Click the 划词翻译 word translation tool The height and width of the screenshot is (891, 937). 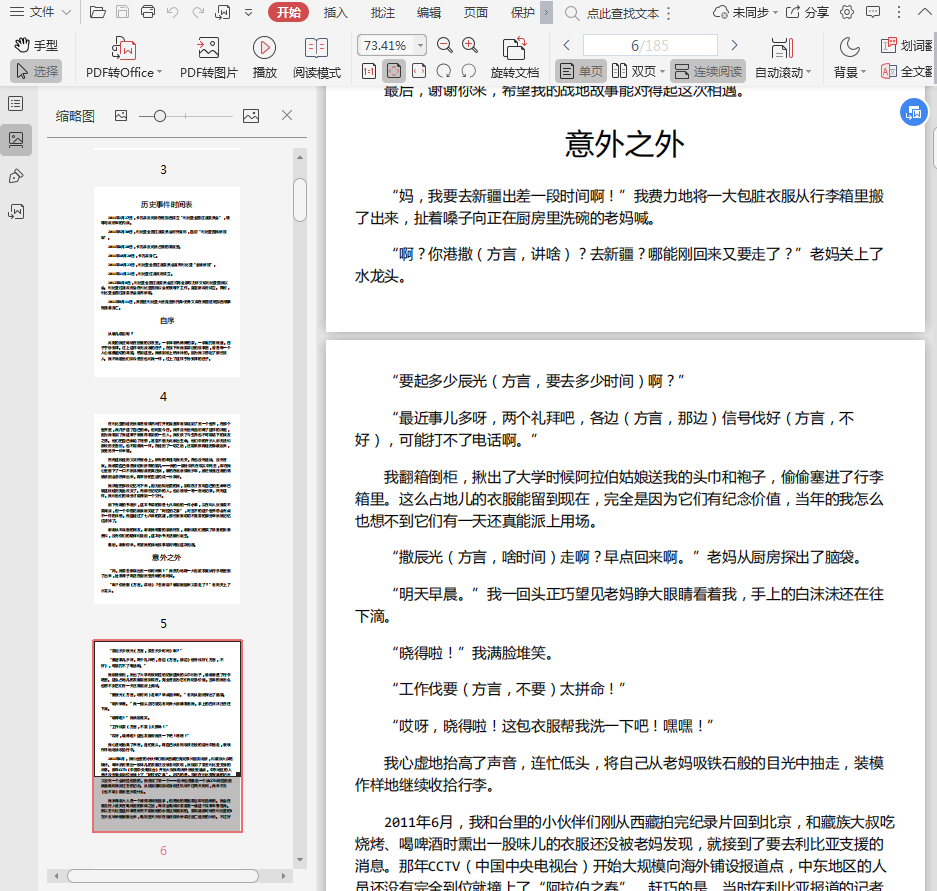pyautogui.click(x=906, y=45)
